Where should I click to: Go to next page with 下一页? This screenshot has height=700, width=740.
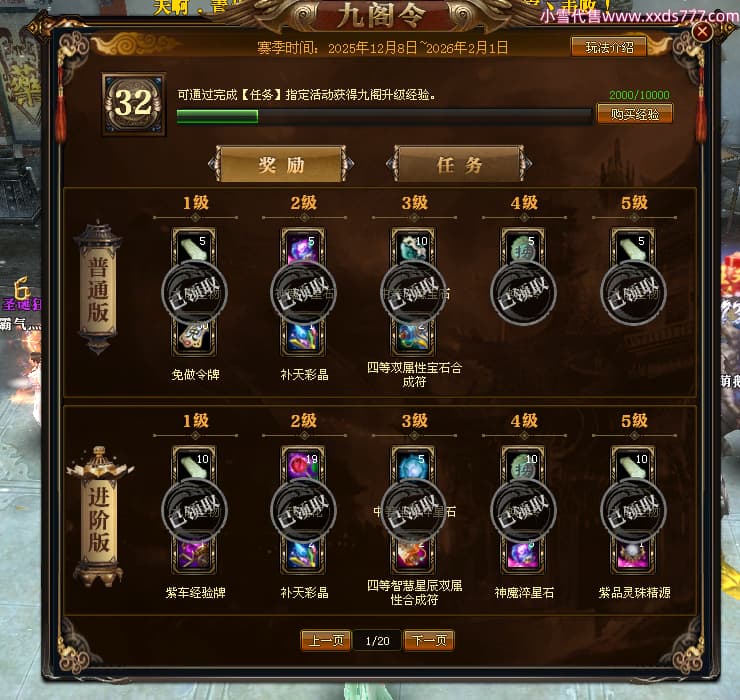click(429, 640)
